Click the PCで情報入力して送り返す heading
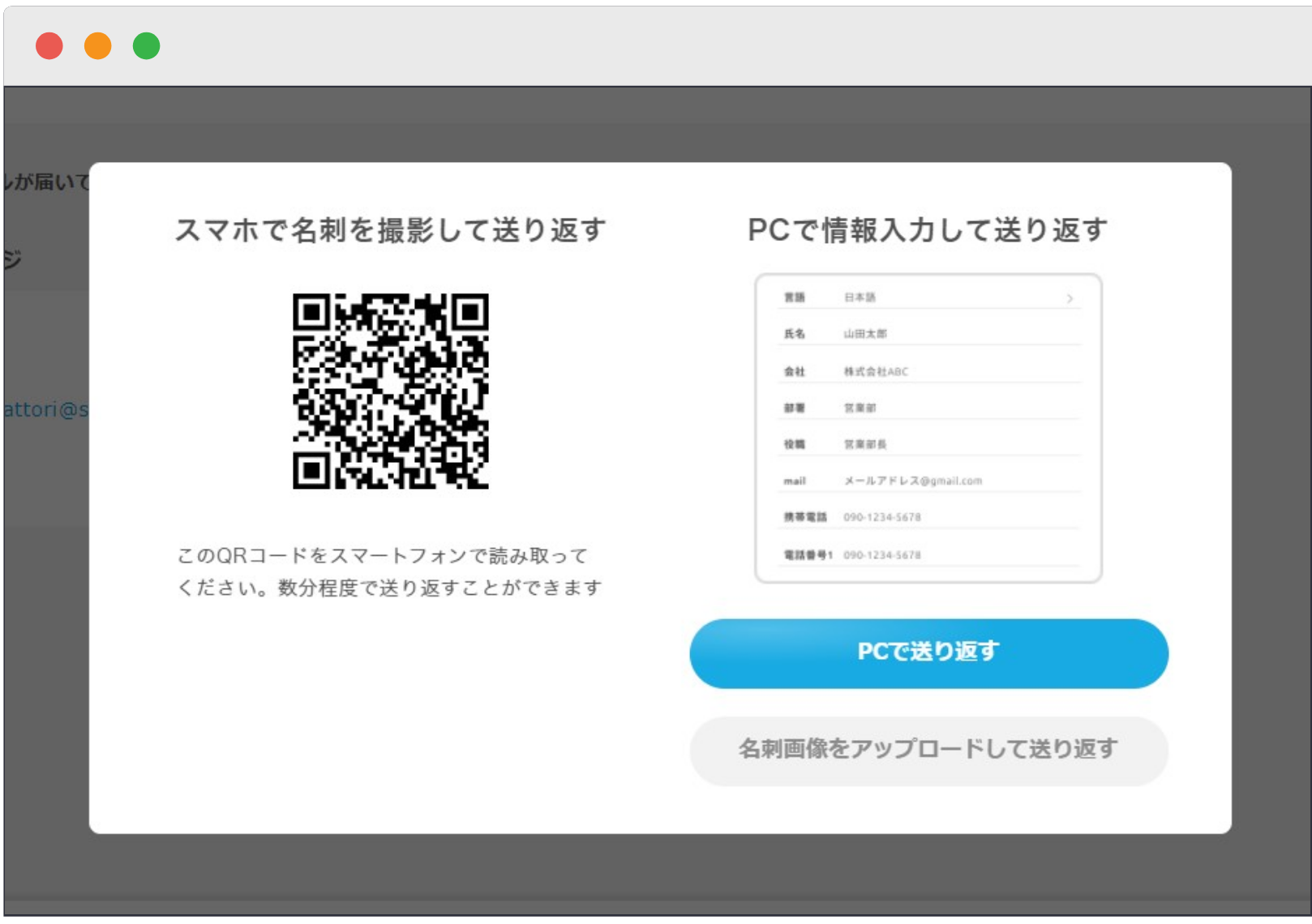 coord(928,229)
